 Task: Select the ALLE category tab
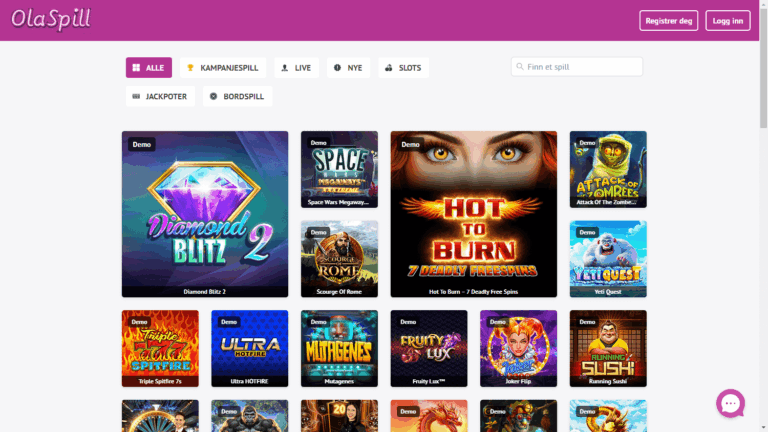(x=149, y=68)
